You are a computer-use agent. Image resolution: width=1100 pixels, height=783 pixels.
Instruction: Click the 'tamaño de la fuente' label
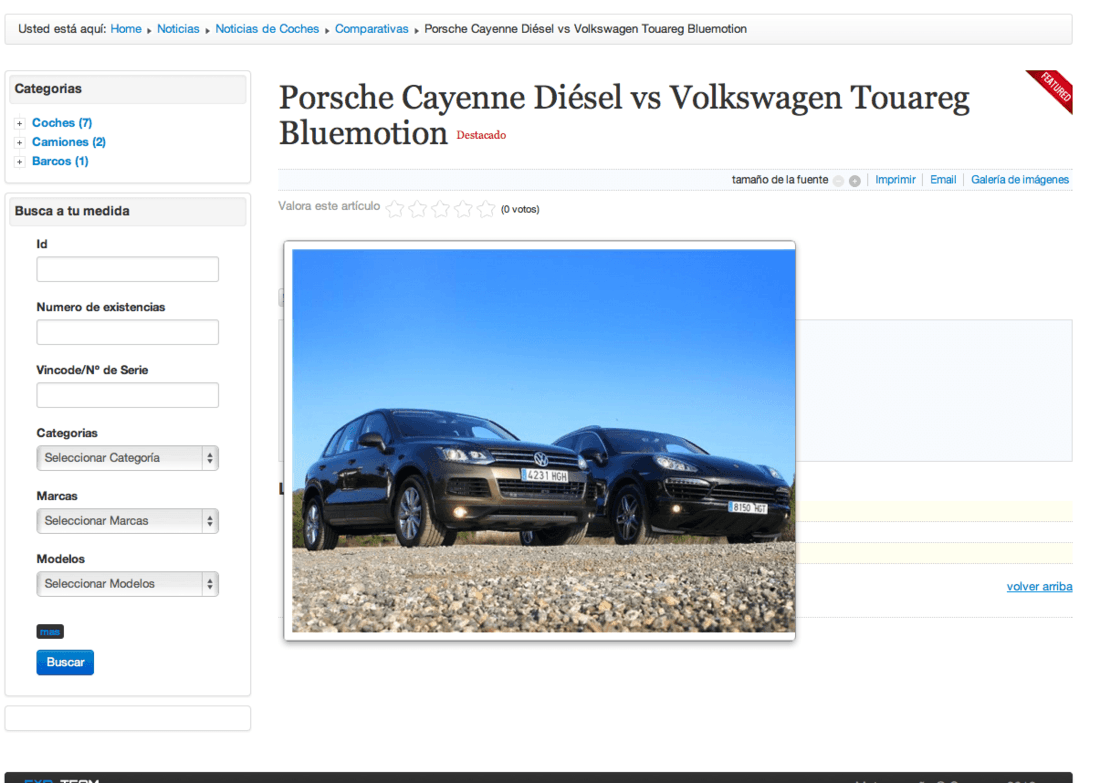780,180
